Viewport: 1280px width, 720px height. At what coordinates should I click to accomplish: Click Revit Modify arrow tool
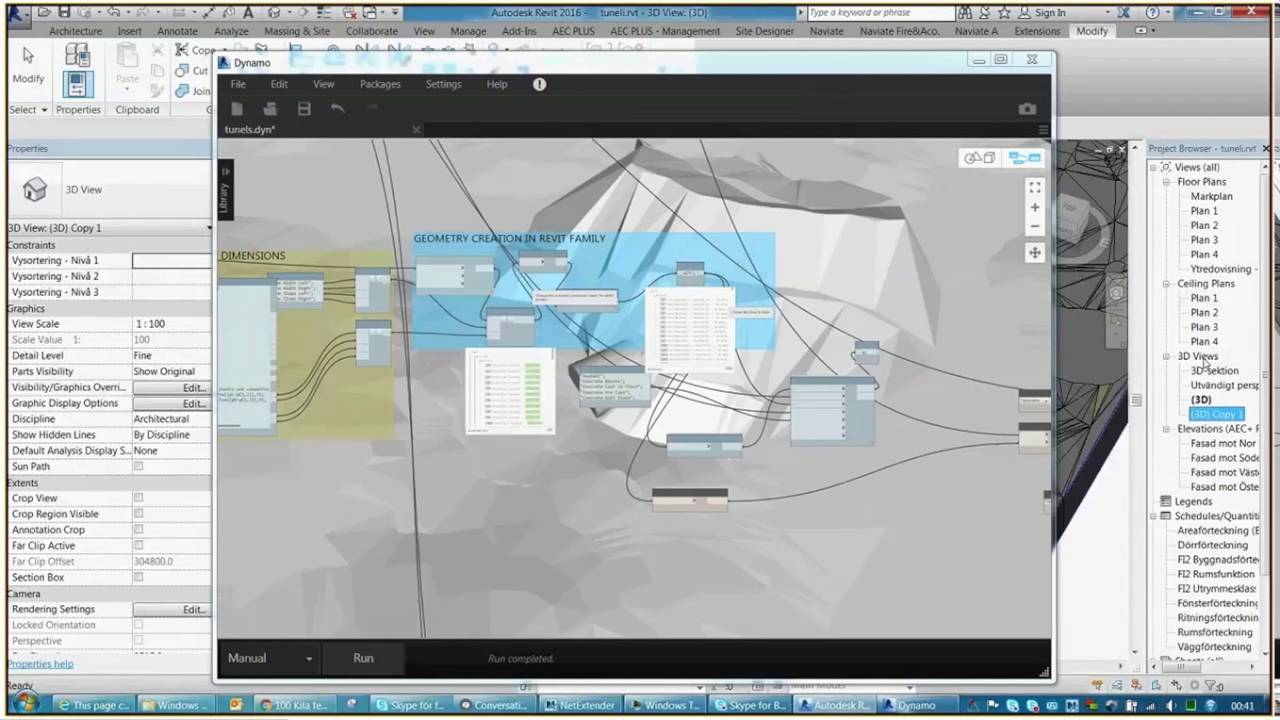point(28,63)
